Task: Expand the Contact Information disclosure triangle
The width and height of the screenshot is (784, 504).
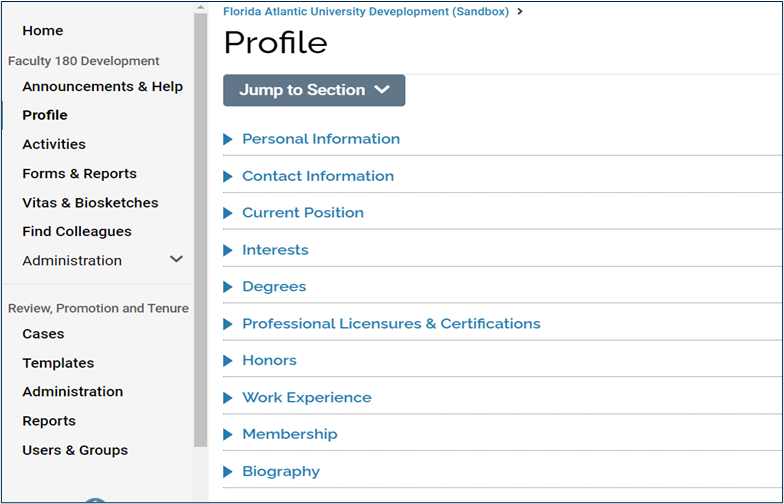Action: tap(228, 176)
